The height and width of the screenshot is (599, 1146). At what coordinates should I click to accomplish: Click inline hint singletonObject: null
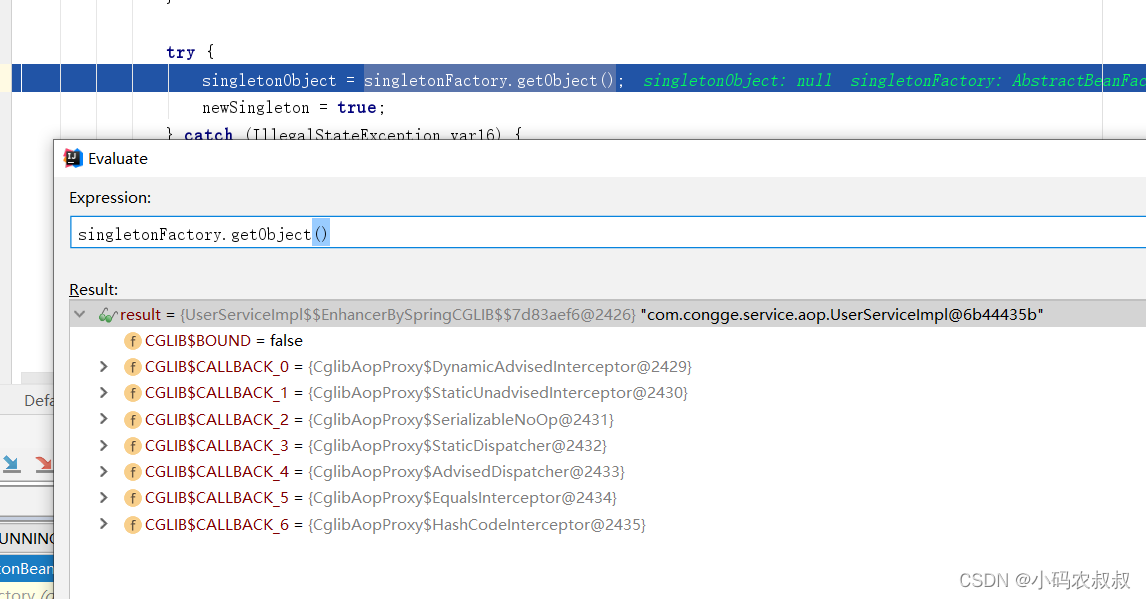tap(737, 80)
